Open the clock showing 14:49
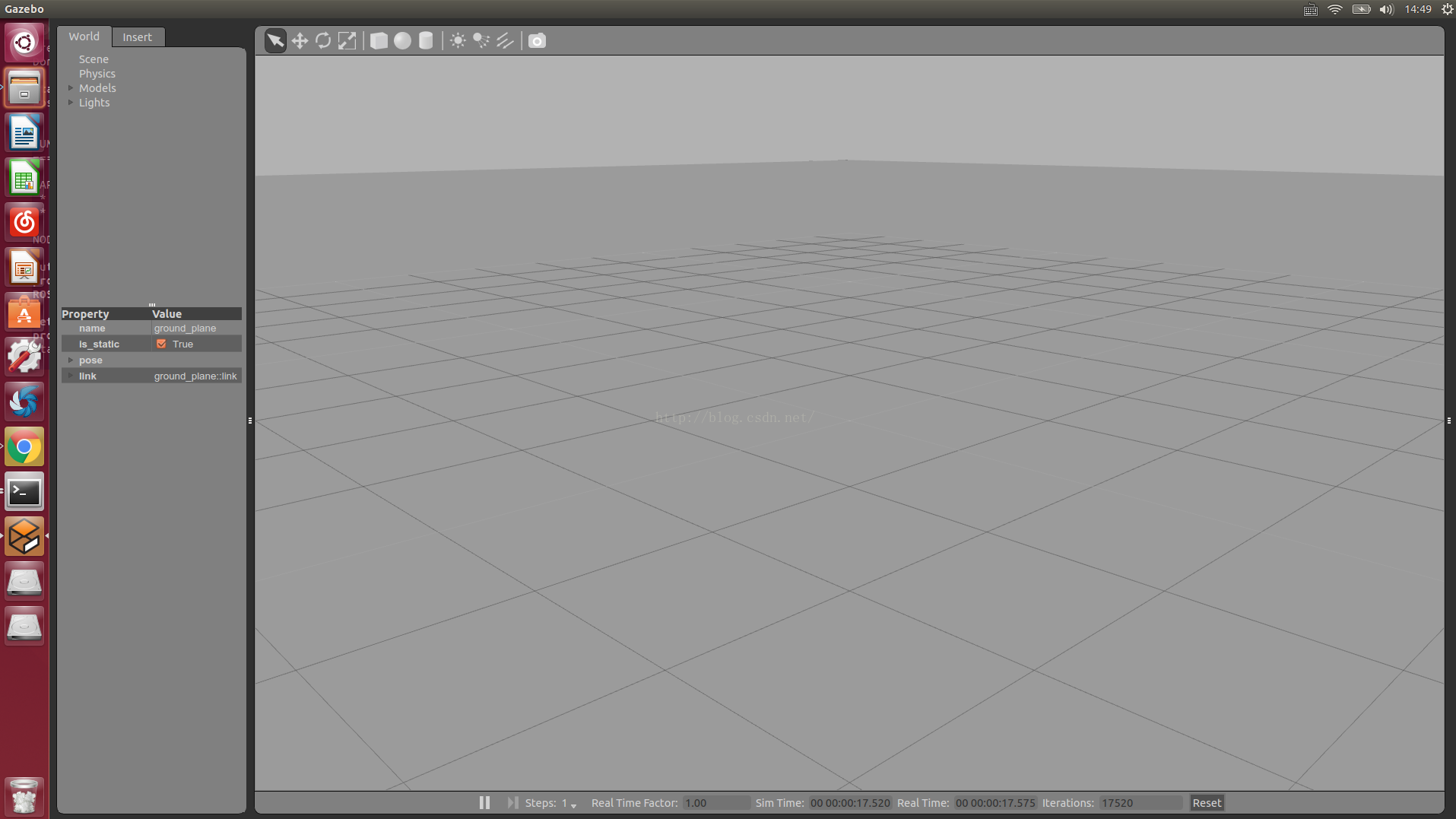Viewport: 1456px width, 819px height. [x=1418, y=9]
